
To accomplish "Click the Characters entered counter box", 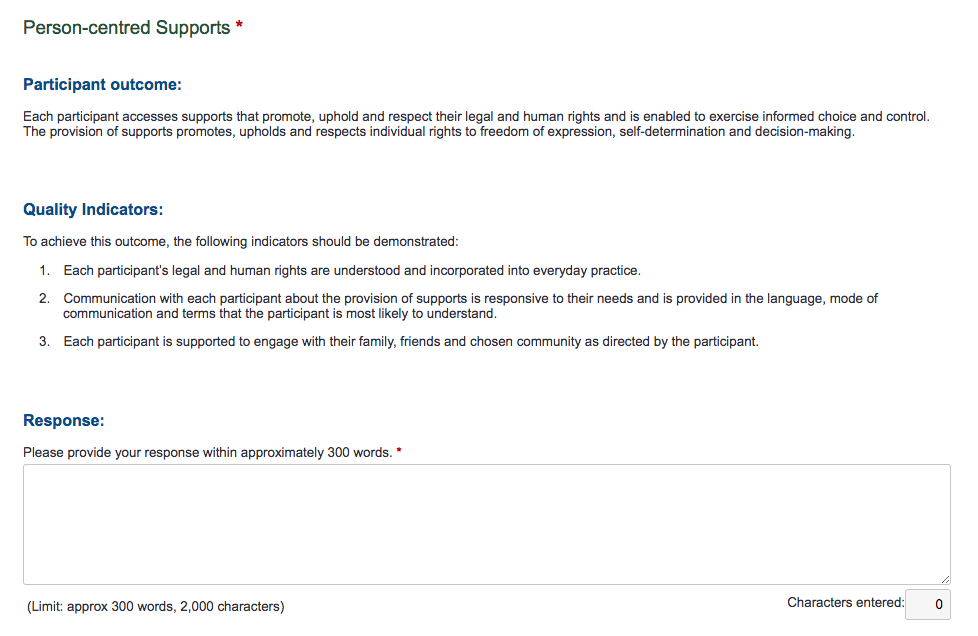I will click(927, 604).
